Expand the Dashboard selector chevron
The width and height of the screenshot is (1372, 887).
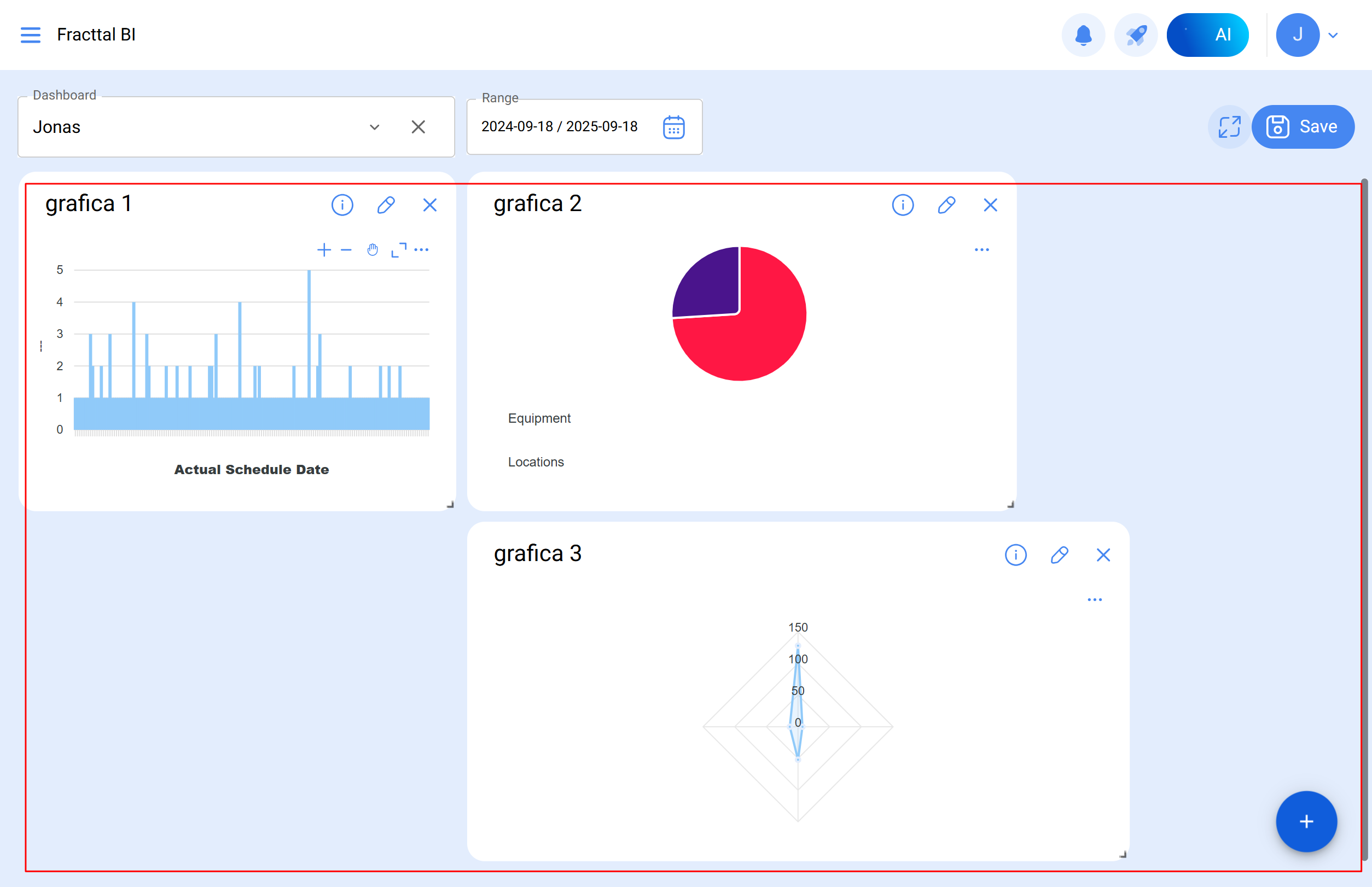375,127
